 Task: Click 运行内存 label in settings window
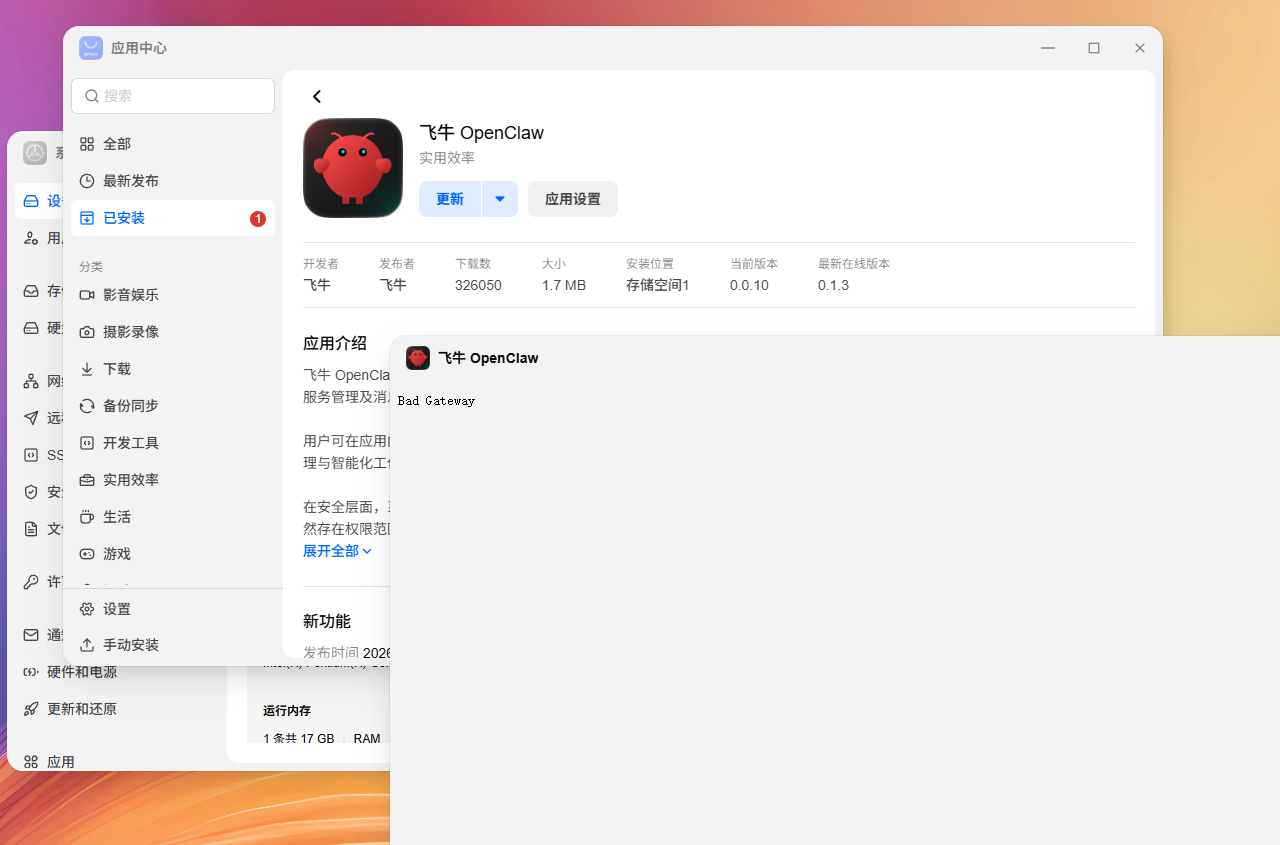click(287, 711)
